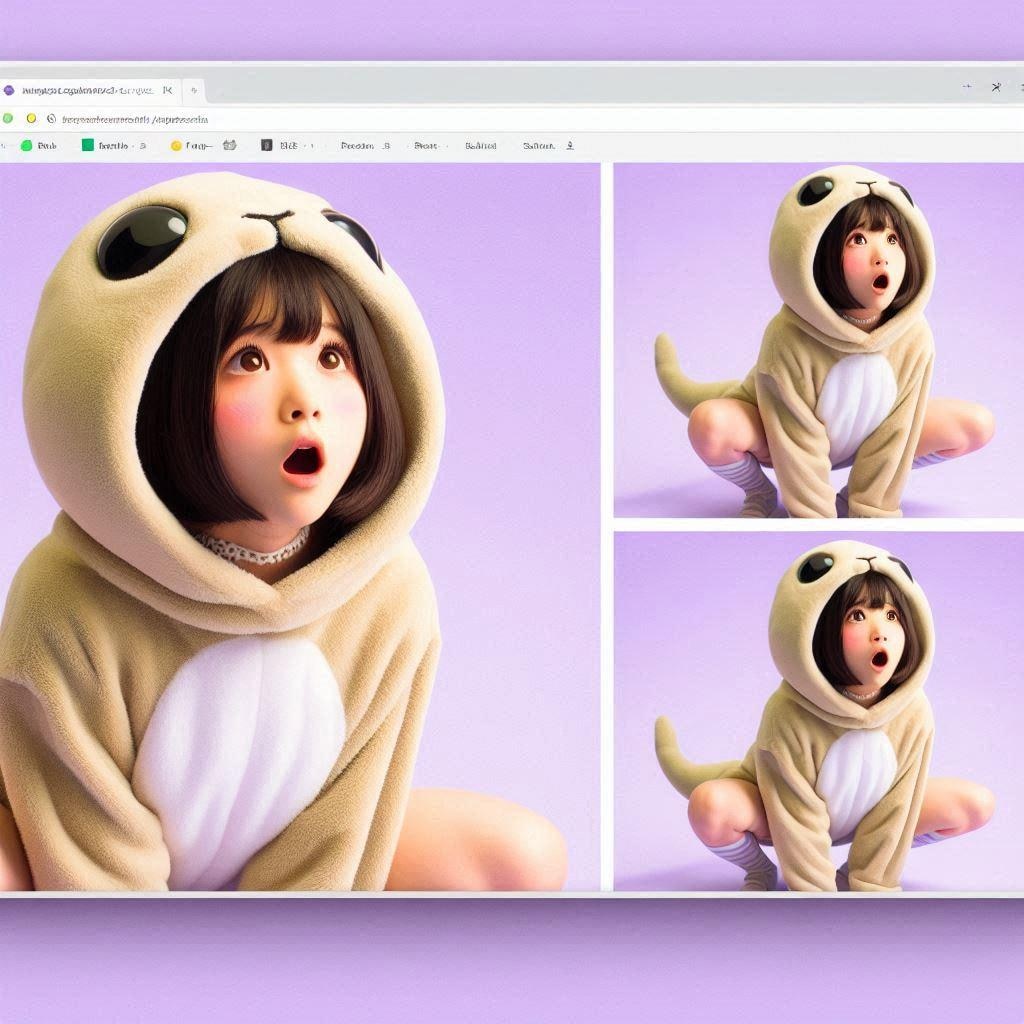The width and height of the screenshot is (1024, 1024).
Task: Close the active browser tab
Action: pos(168,90)
